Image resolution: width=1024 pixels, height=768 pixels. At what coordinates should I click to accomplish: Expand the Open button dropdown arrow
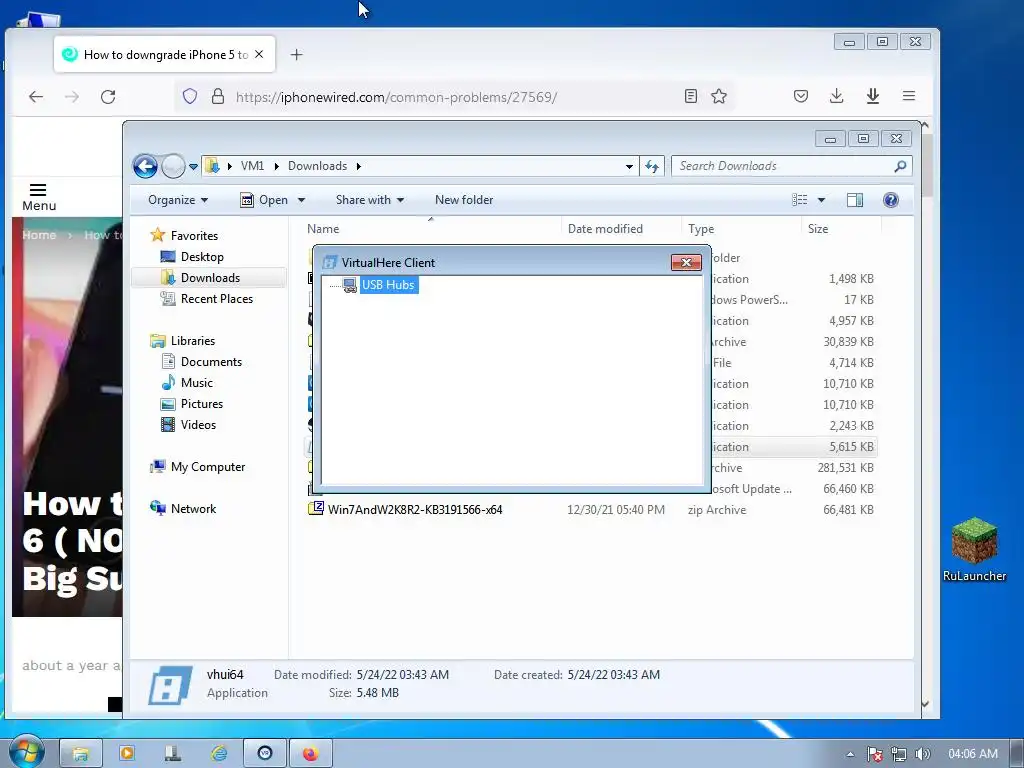click(x=301, y=200)
